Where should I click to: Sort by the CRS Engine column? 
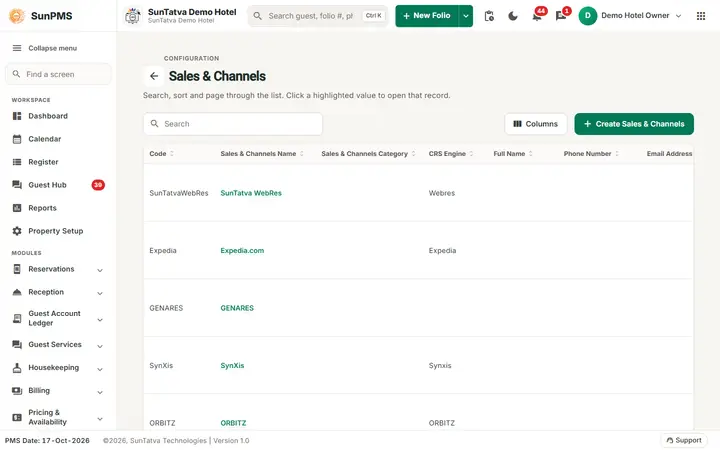pos(451,154)
